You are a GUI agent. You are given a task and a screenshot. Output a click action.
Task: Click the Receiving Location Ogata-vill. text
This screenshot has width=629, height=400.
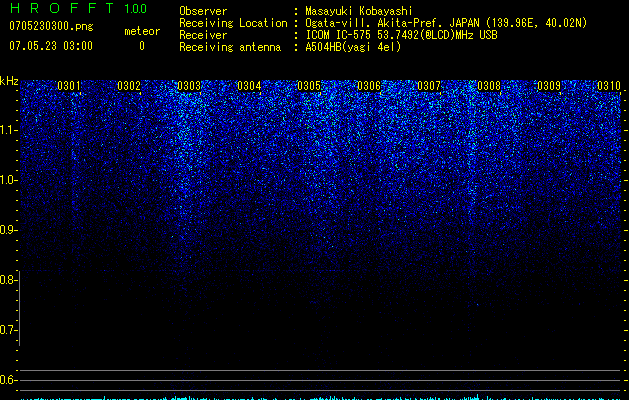tap(446, 23)
